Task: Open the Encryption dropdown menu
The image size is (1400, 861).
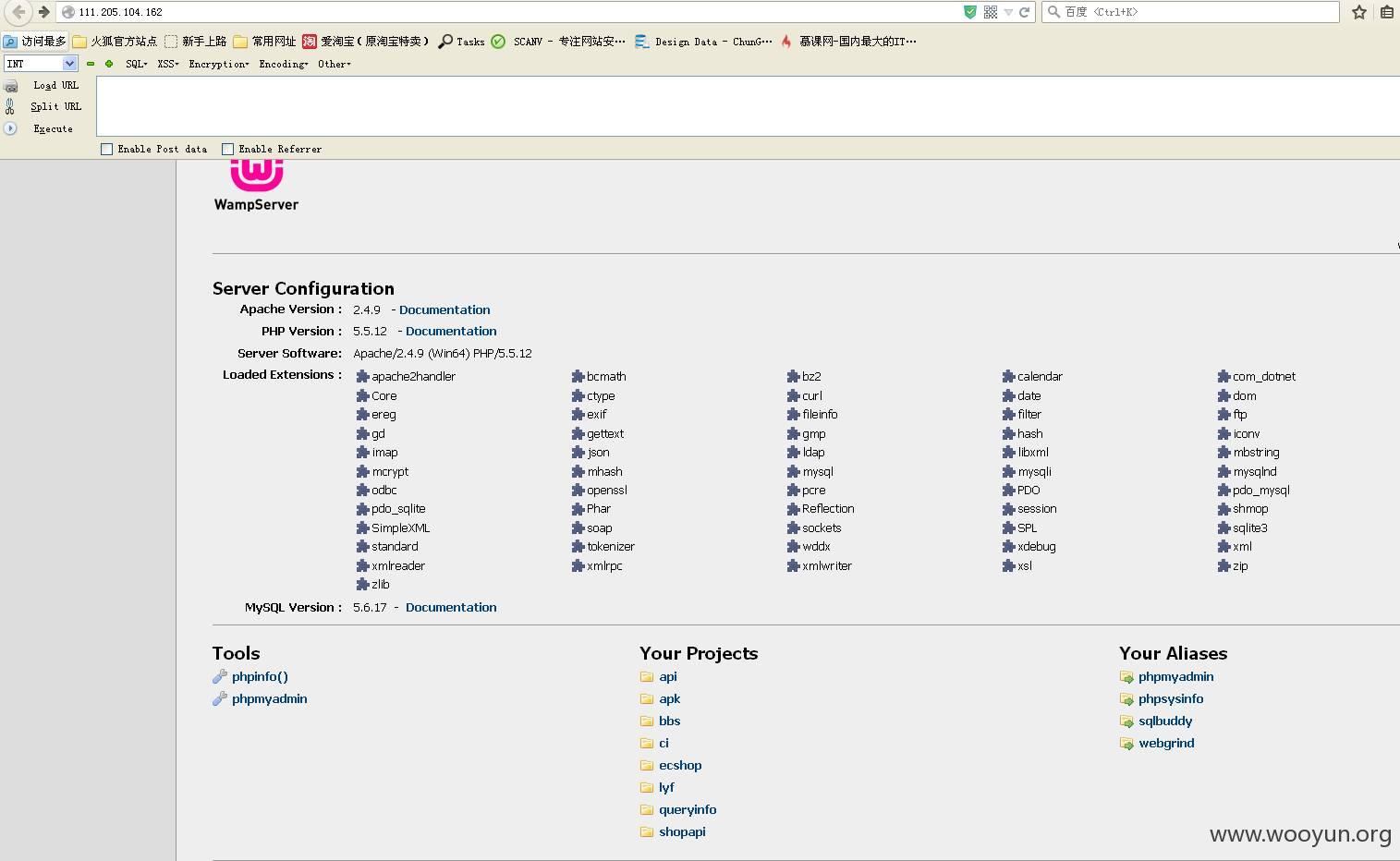Action: 219,64
